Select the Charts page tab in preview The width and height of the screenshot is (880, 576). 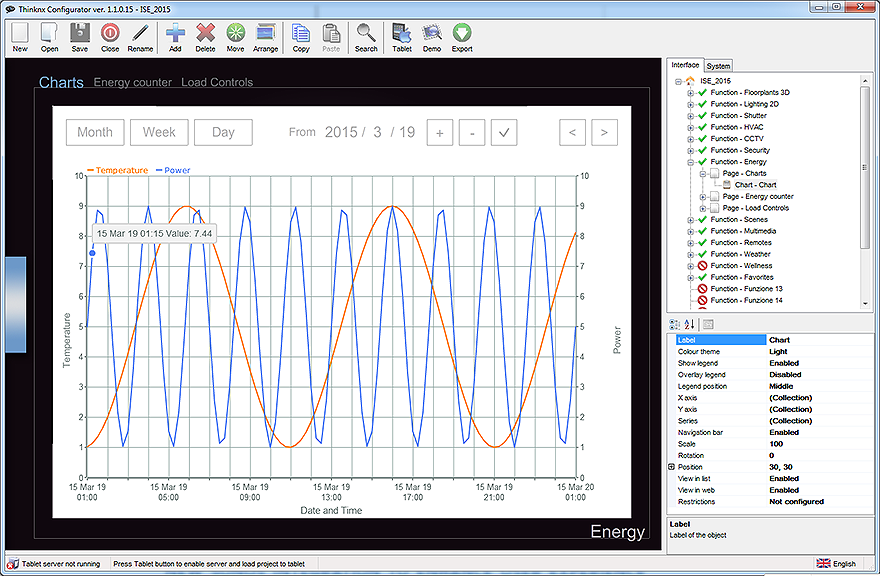(x=61, y=83)
